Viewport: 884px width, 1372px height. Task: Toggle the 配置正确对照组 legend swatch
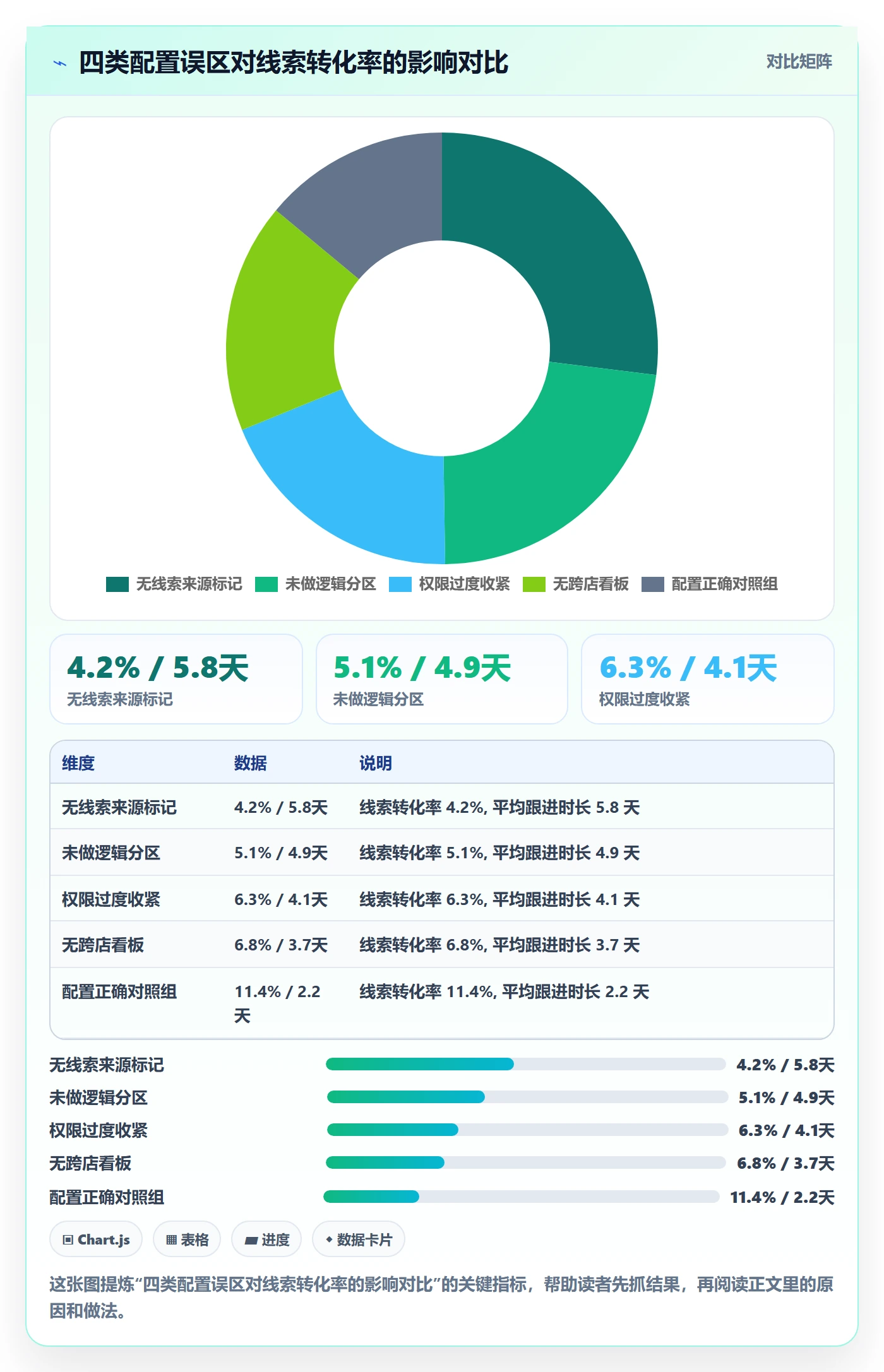pos(653,584)
